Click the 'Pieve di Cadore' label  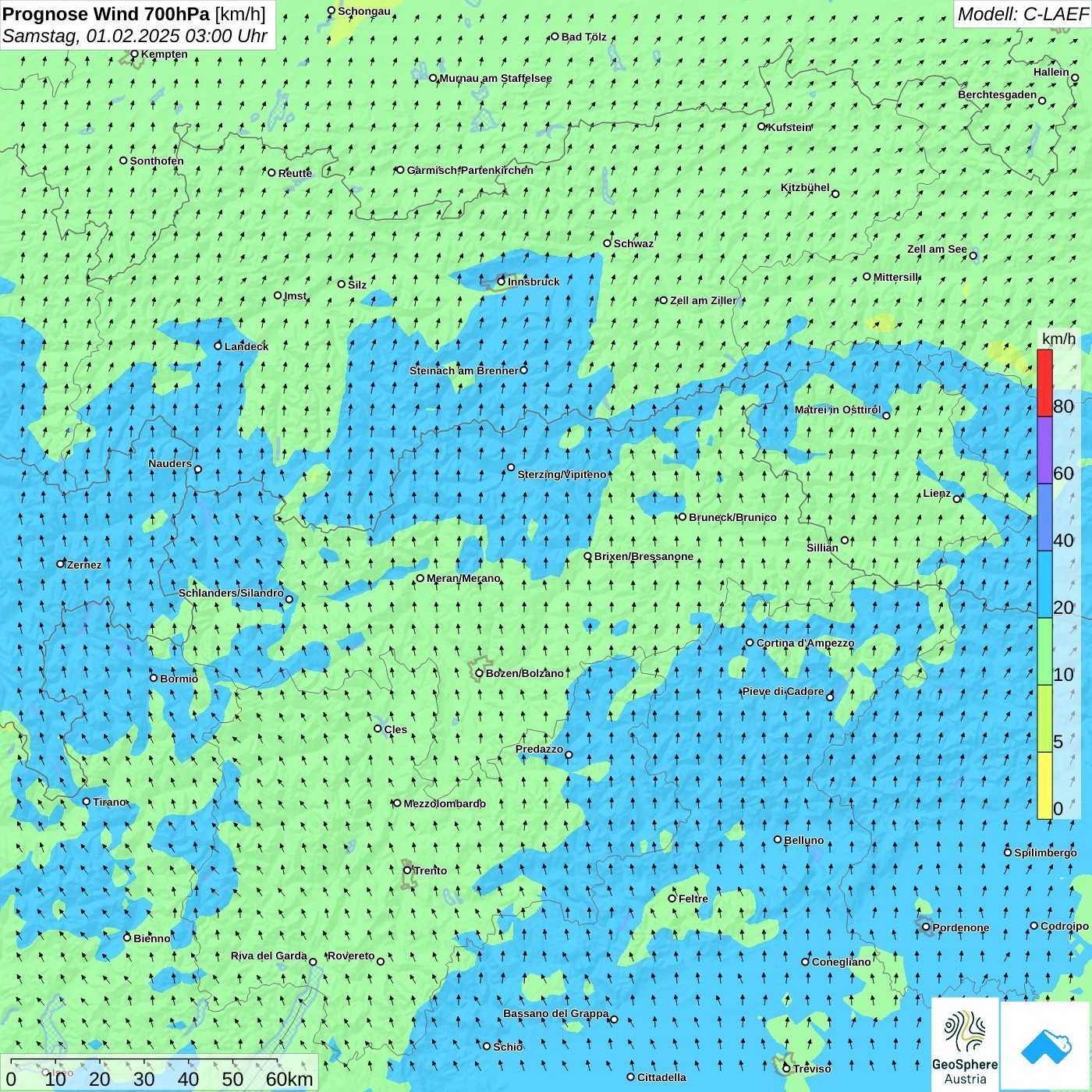782,691
